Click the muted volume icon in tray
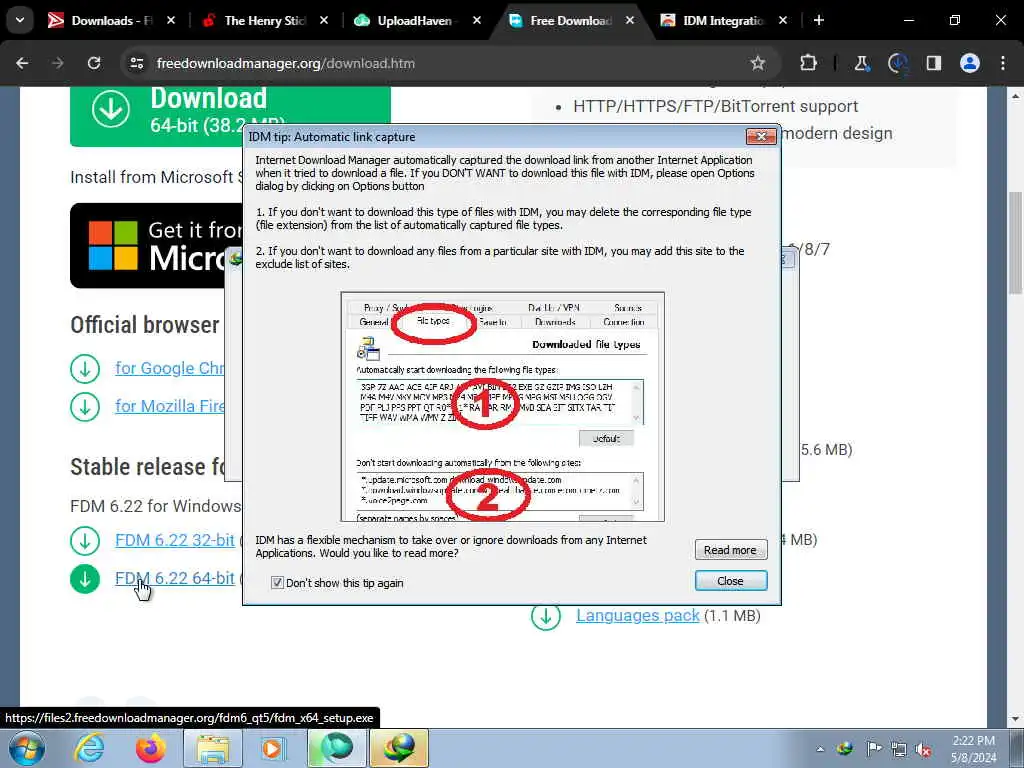 [x=923, y=749]
